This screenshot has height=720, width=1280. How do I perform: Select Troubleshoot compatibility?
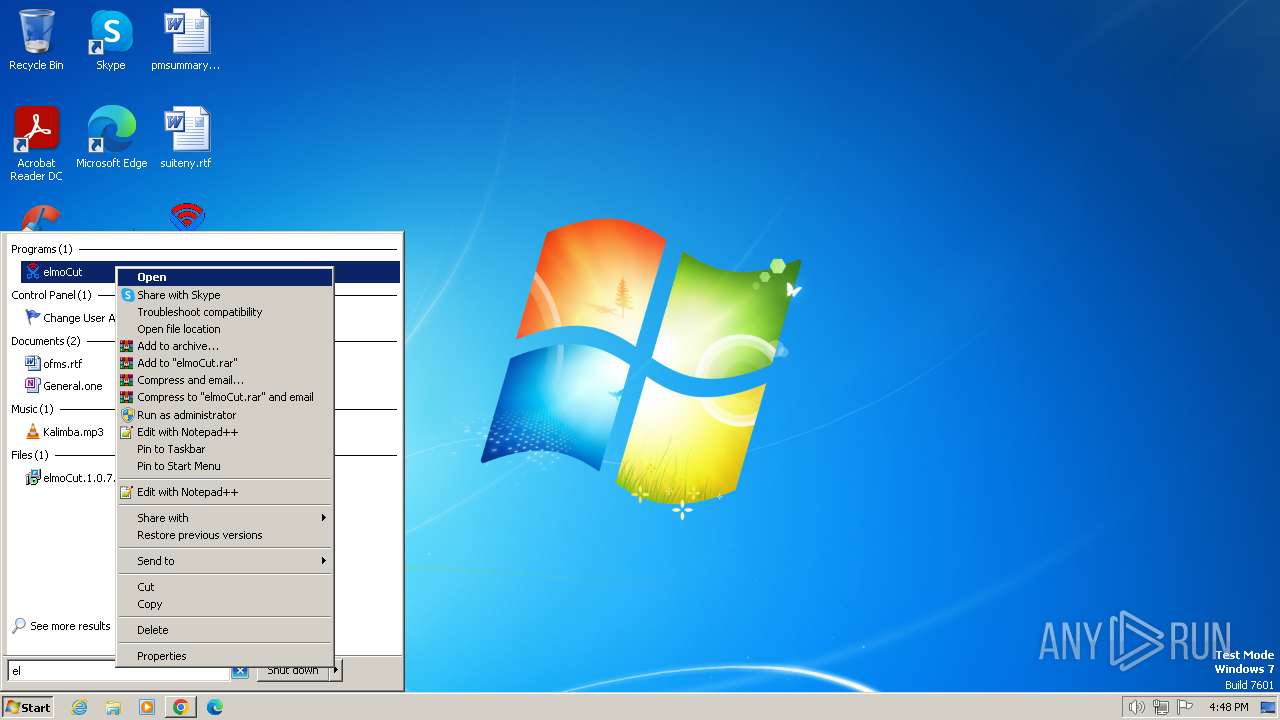click(225, 312)
